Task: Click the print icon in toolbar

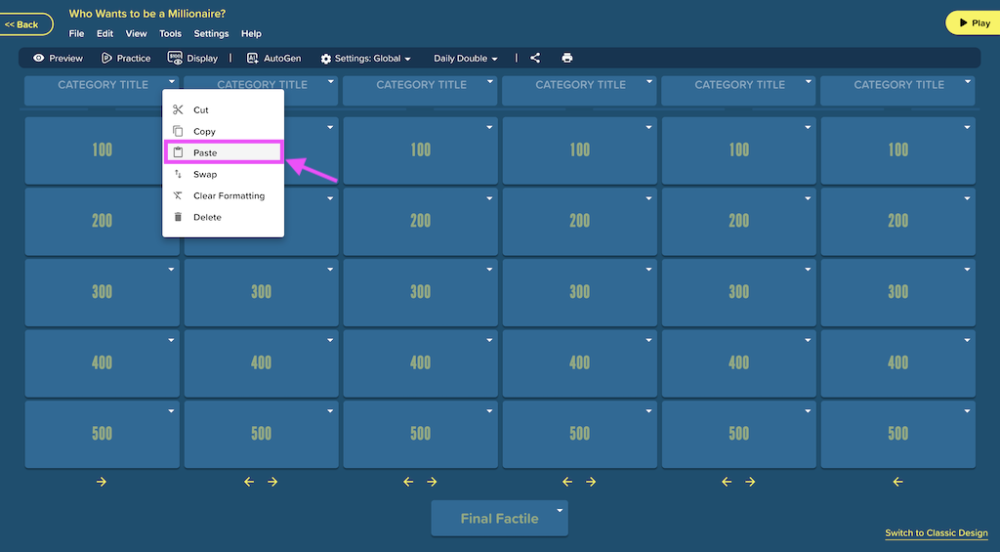Action: pos(567,58)
